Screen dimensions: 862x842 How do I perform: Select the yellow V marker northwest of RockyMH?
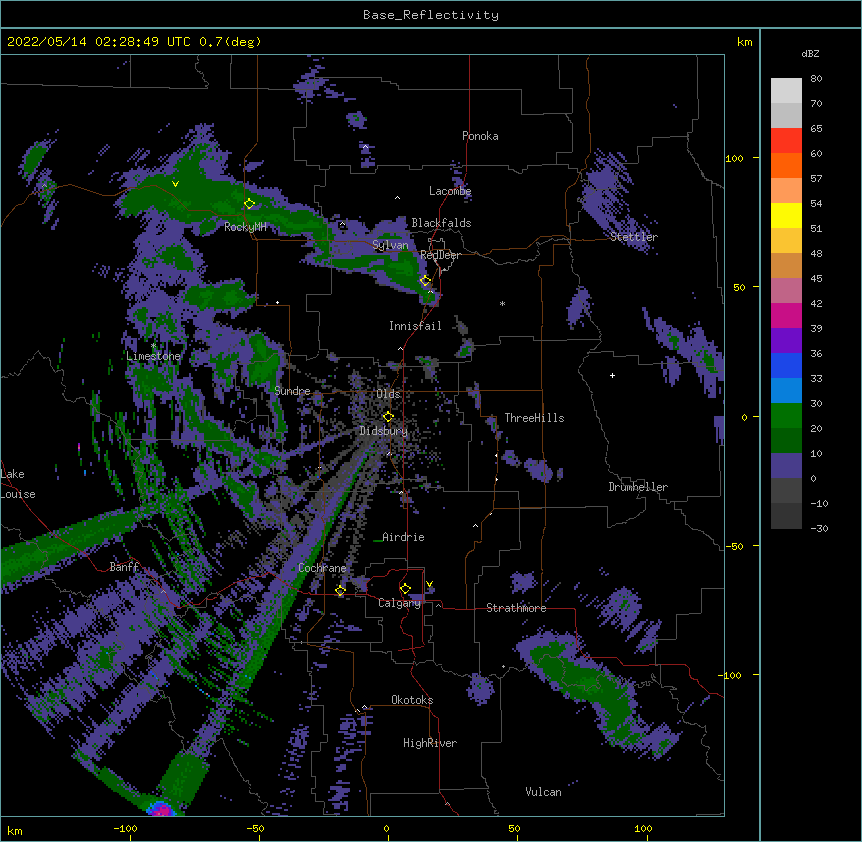(175, 184)
